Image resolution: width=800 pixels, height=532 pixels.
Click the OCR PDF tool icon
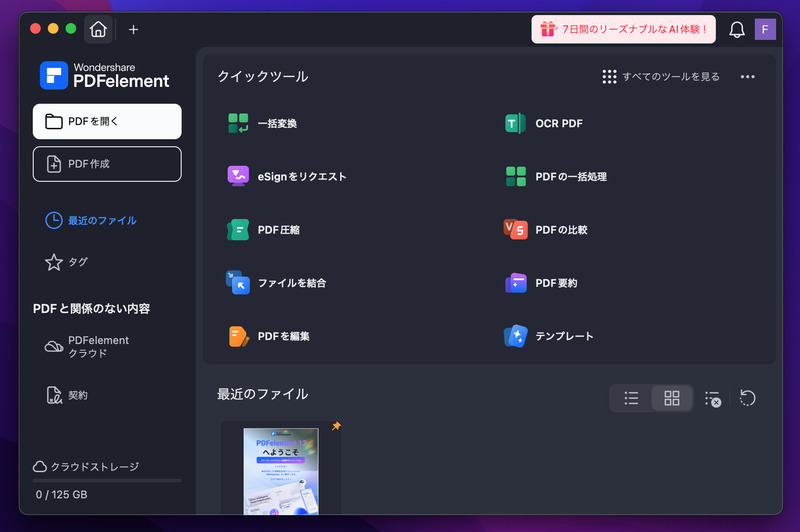coord(515,123)
